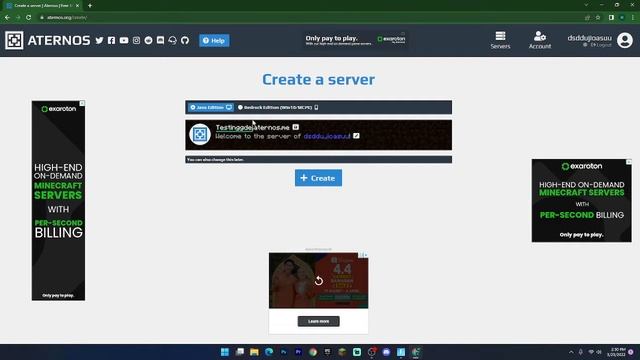This screenshot has width=640, height=360.
Task: Open Chrome from the taskbar
Action: coord(313,352)
